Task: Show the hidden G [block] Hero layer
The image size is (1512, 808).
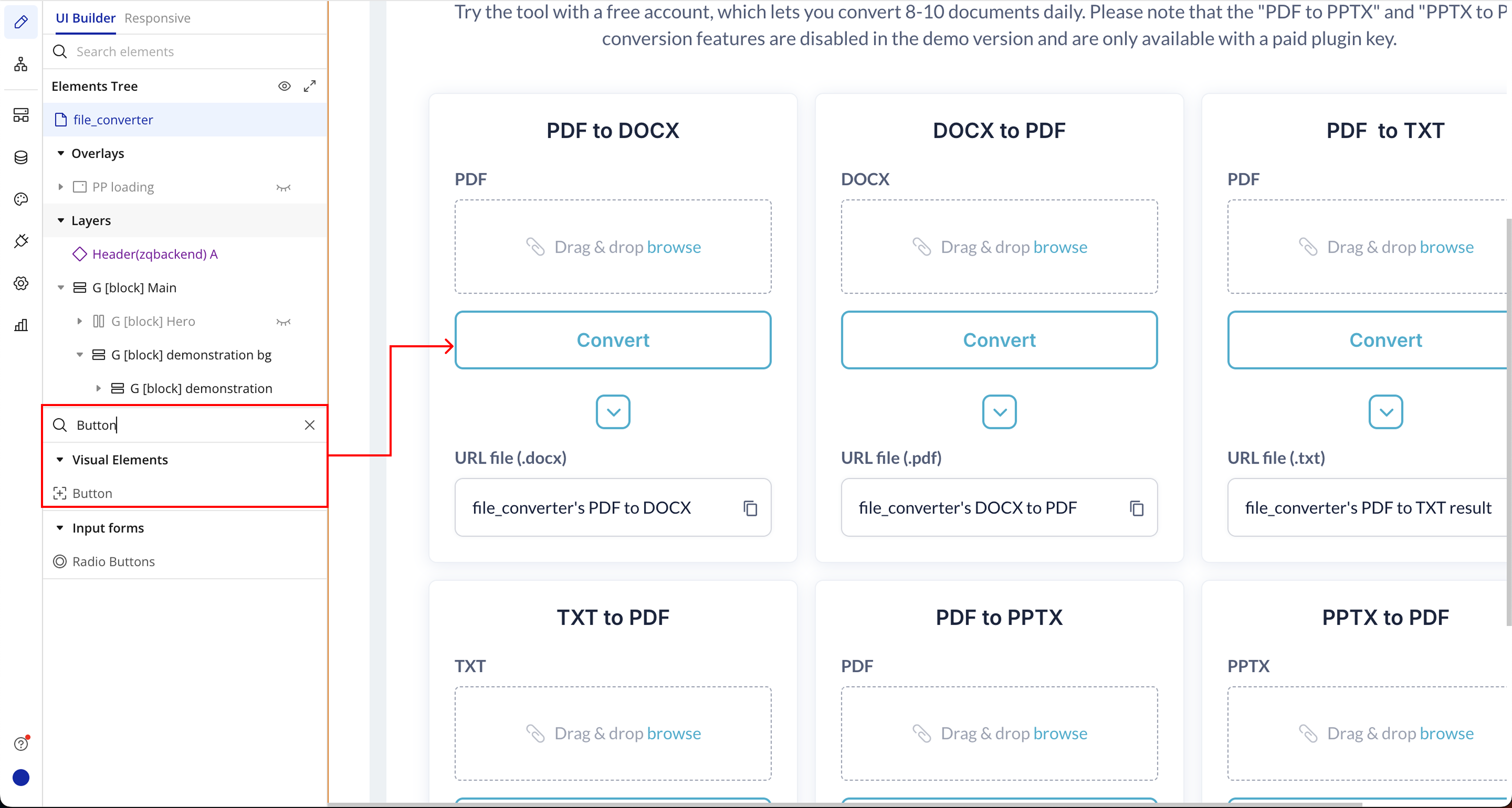Action: coord(283,321)
